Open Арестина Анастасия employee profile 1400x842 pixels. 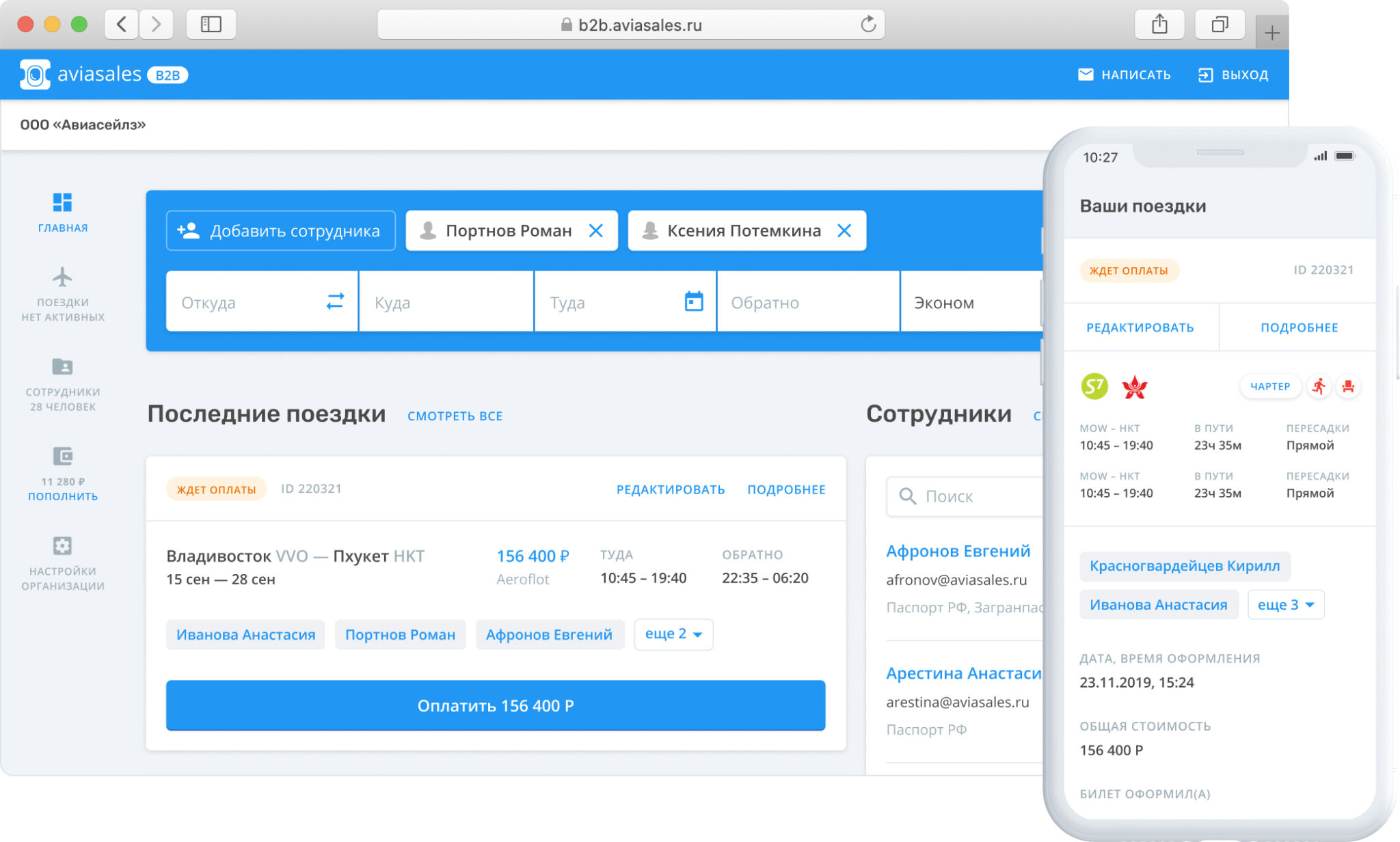(964, 673)
